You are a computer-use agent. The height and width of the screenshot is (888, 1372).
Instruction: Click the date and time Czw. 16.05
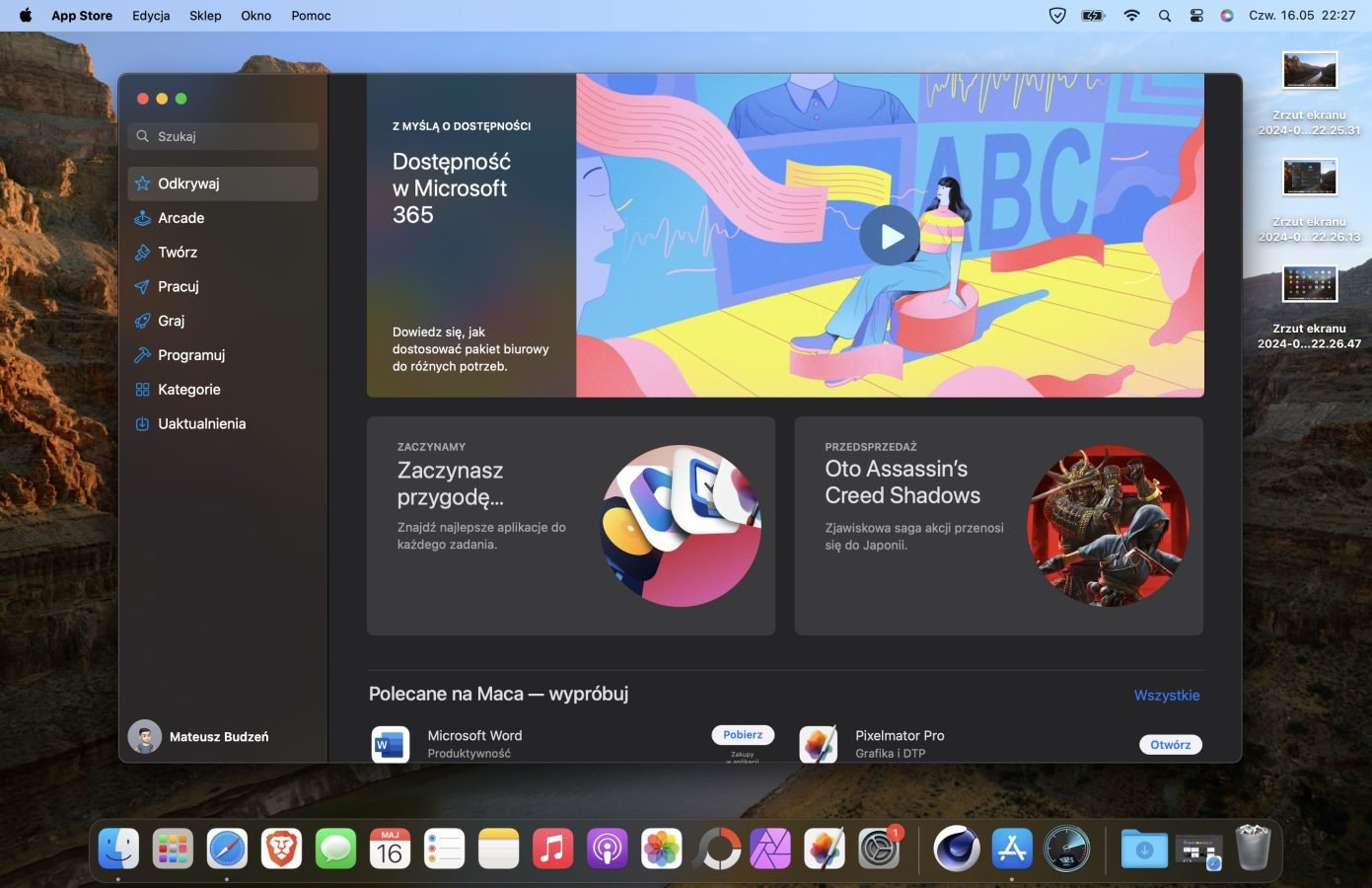click(x=1302, y=16)
